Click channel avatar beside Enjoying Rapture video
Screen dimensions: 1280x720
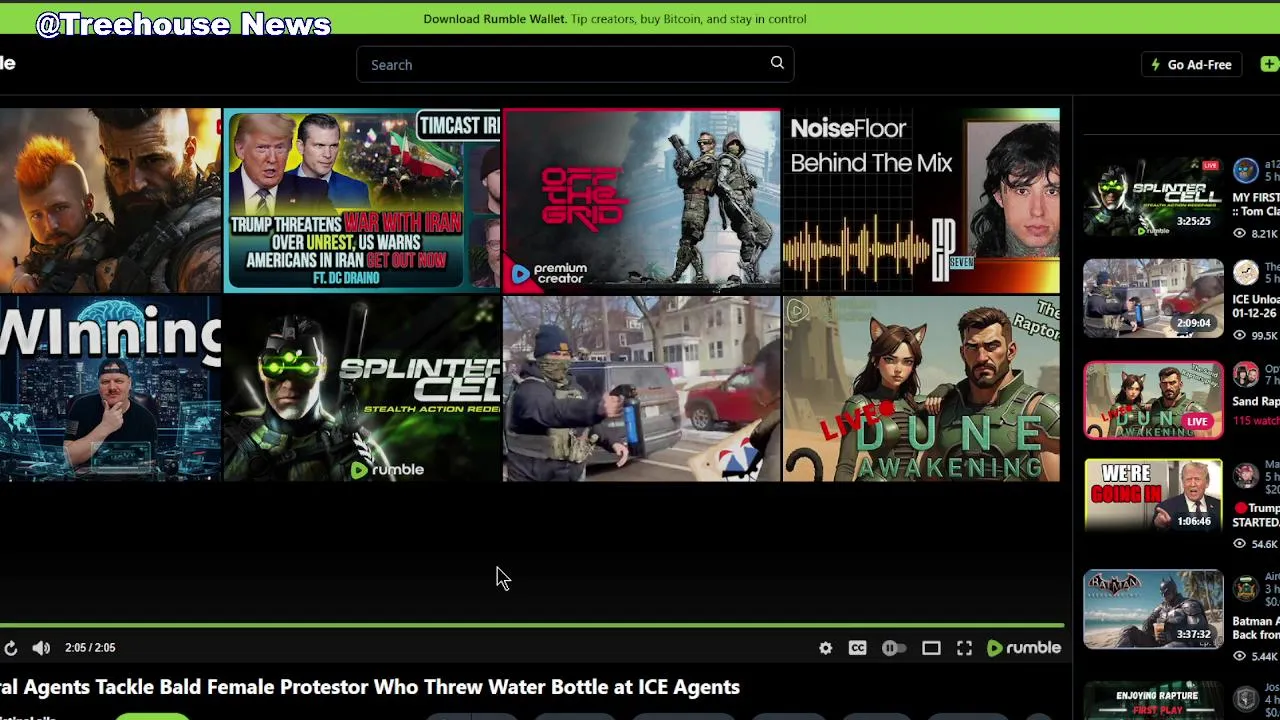coord(1245,698)
